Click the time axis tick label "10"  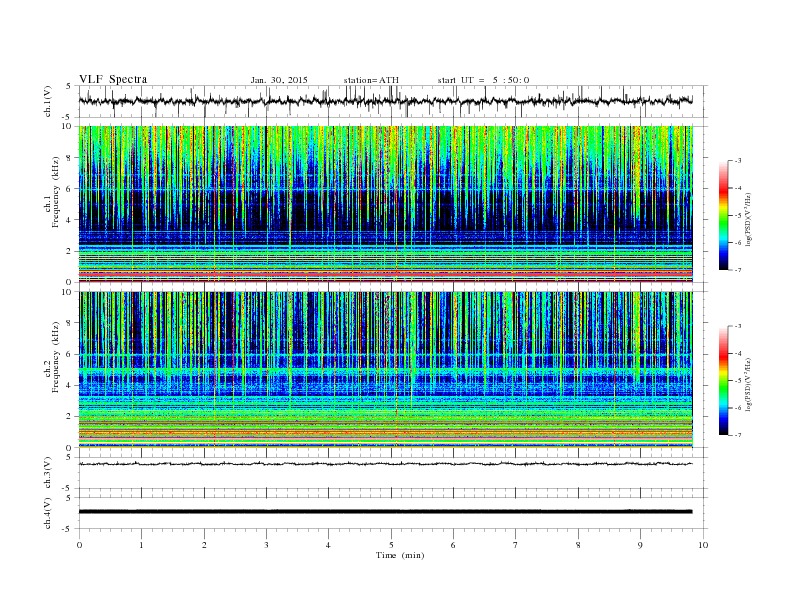703,545
